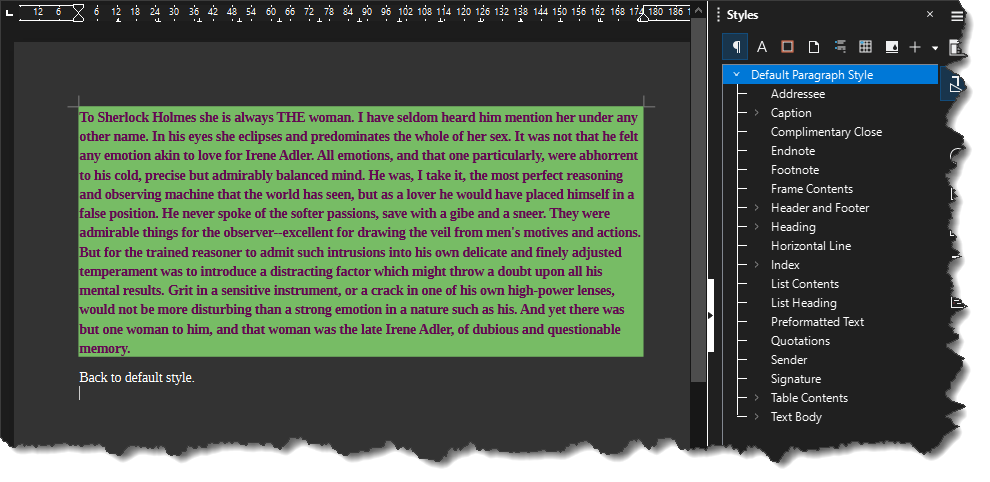The width and height of the screenshot is (990, 482).
Task: Select the List Heading style
Action: [804, 303]
